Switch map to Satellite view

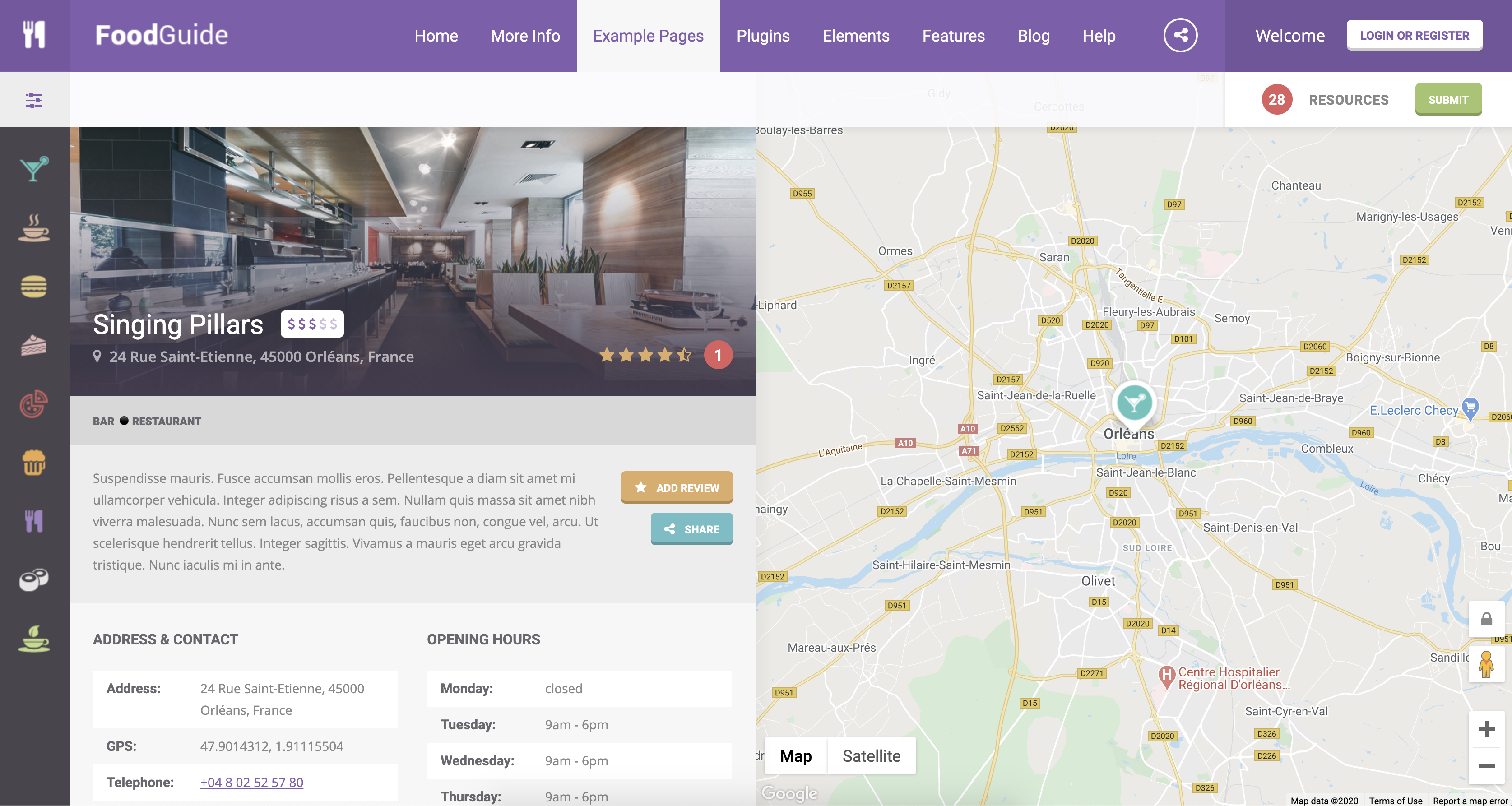click(871, 756)
